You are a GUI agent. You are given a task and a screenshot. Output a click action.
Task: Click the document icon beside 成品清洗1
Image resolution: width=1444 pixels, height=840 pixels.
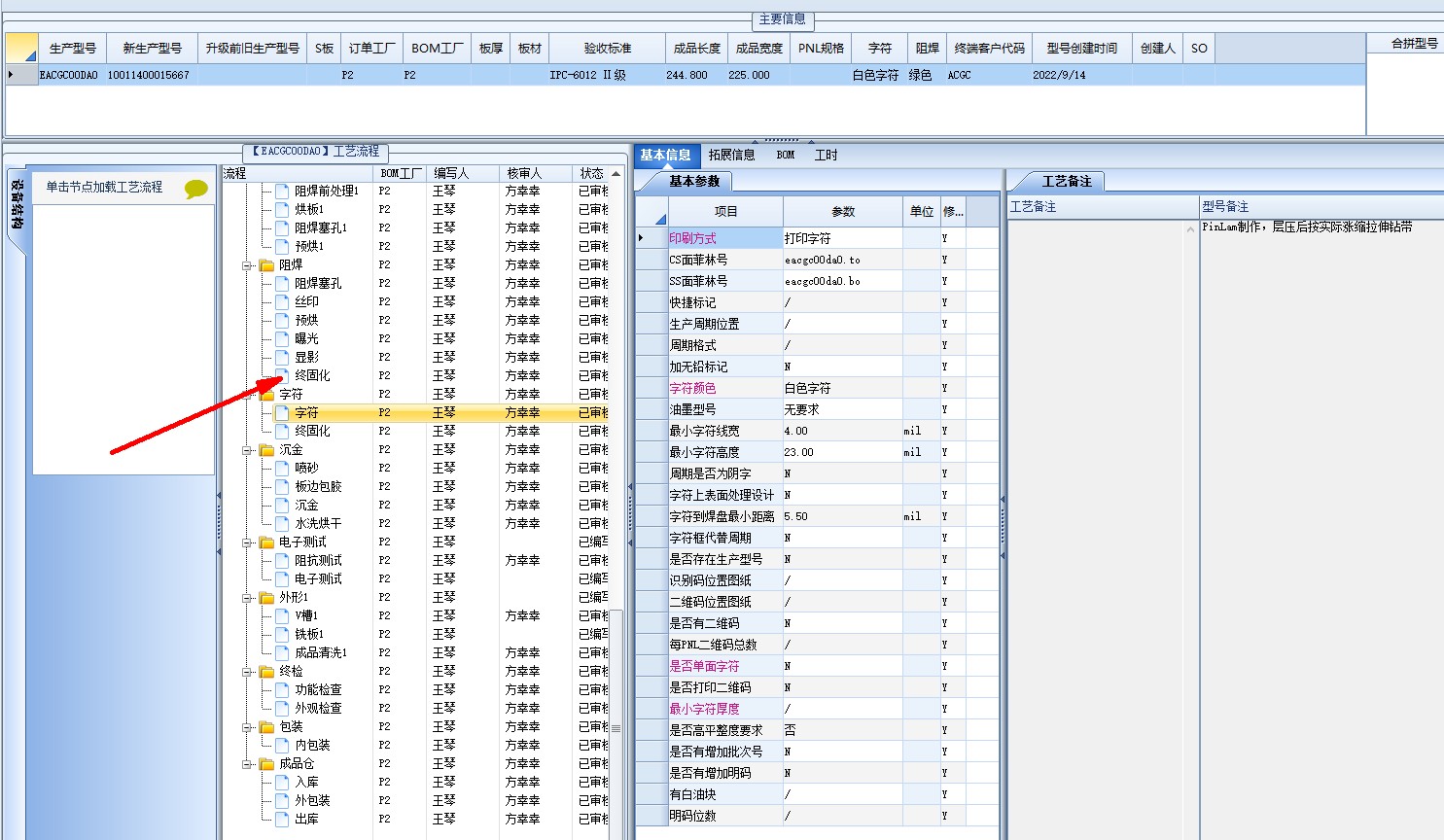pyautogui.click(x=282, y=652)
